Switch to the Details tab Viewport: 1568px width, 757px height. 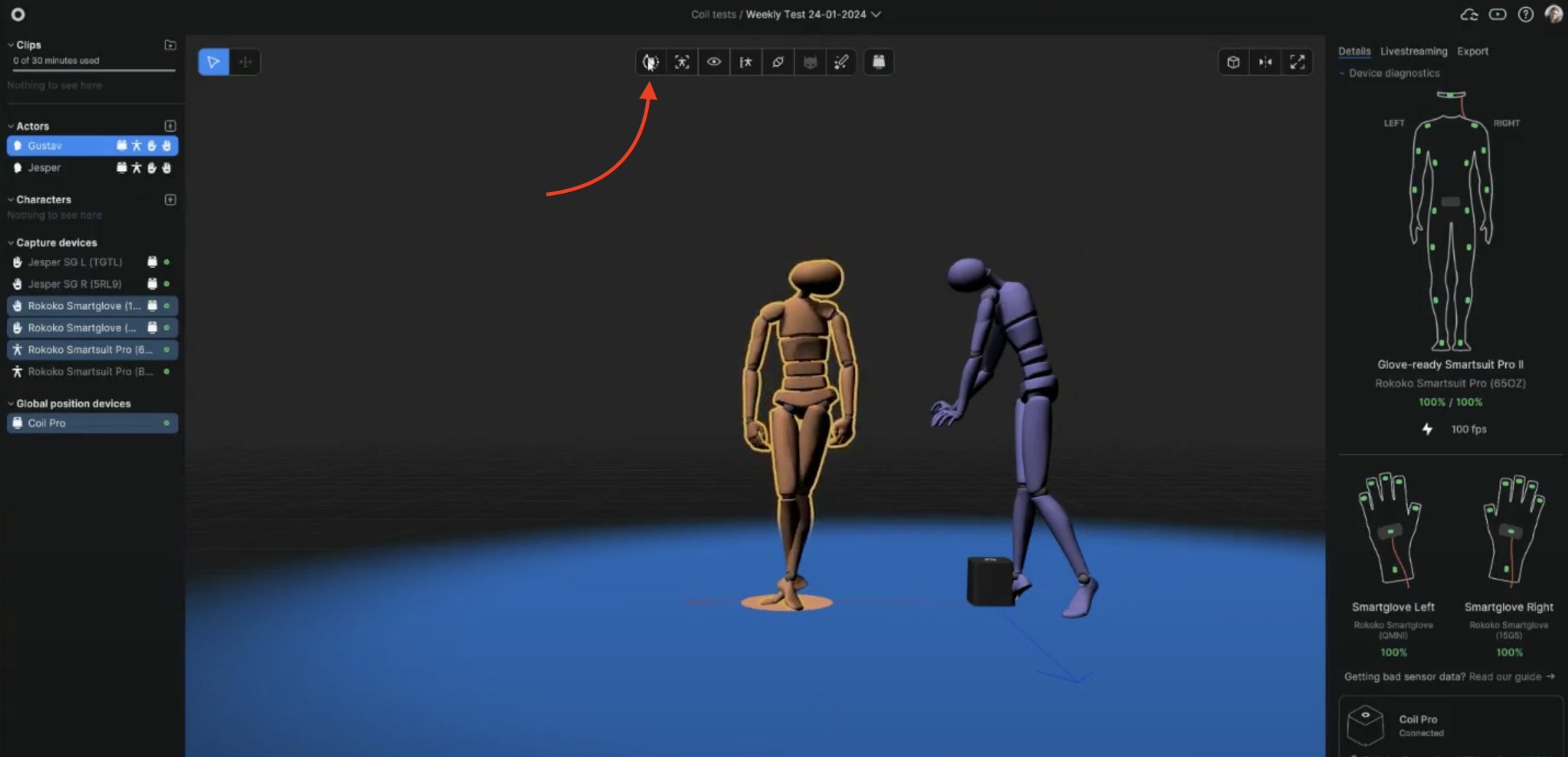point(1354,51)
